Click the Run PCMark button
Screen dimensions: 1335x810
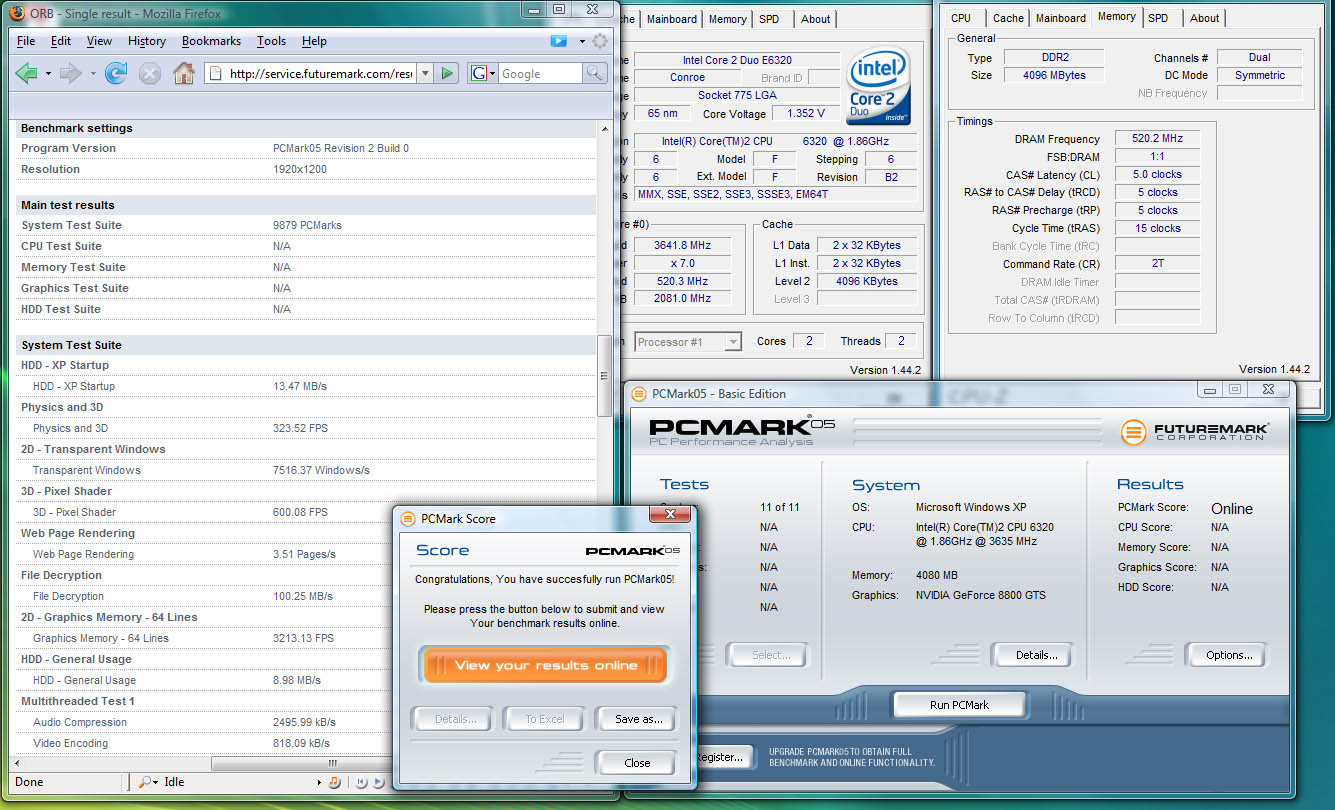(x=959, y=705)
